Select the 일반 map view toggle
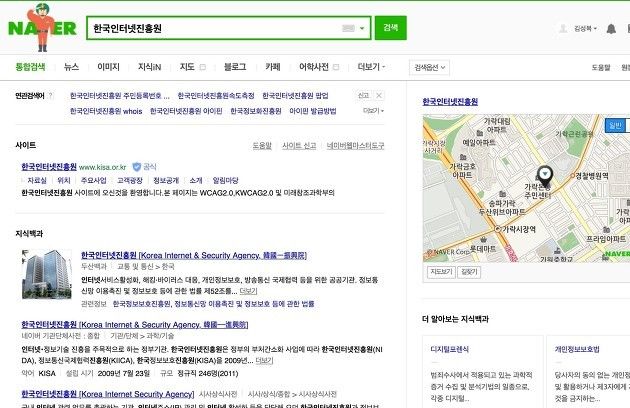Image resolution: width=630 pixels, height=408 pixels. point(615,125)
